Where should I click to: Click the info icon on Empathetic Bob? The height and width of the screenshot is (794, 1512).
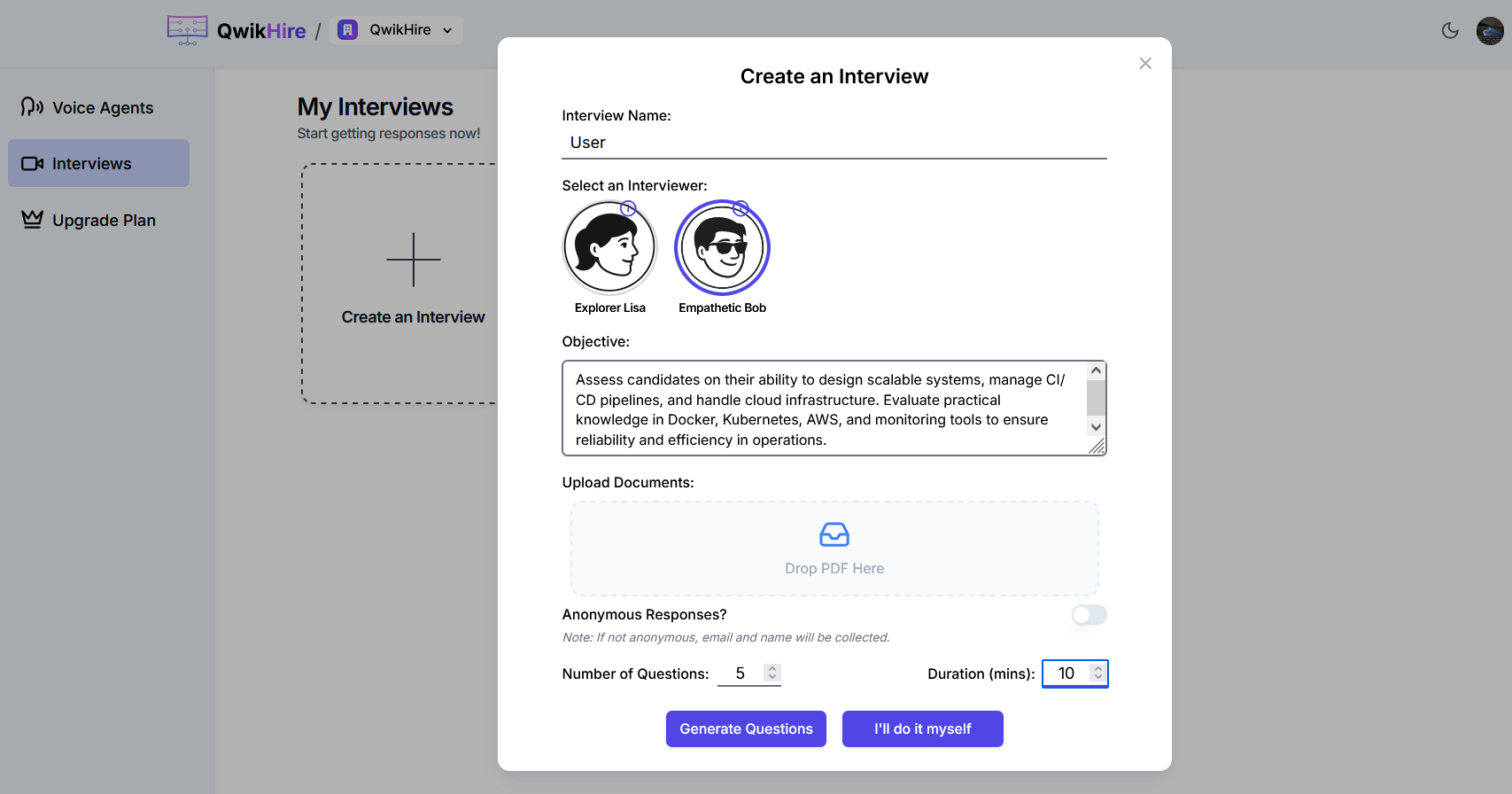pos(740,208)
